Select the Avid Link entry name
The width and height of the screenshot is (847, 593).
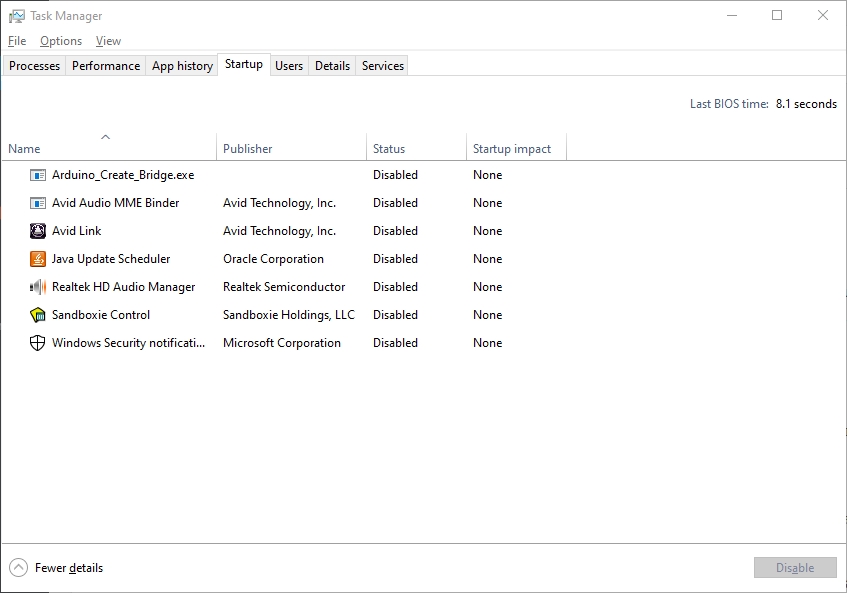tap(76, 231)
